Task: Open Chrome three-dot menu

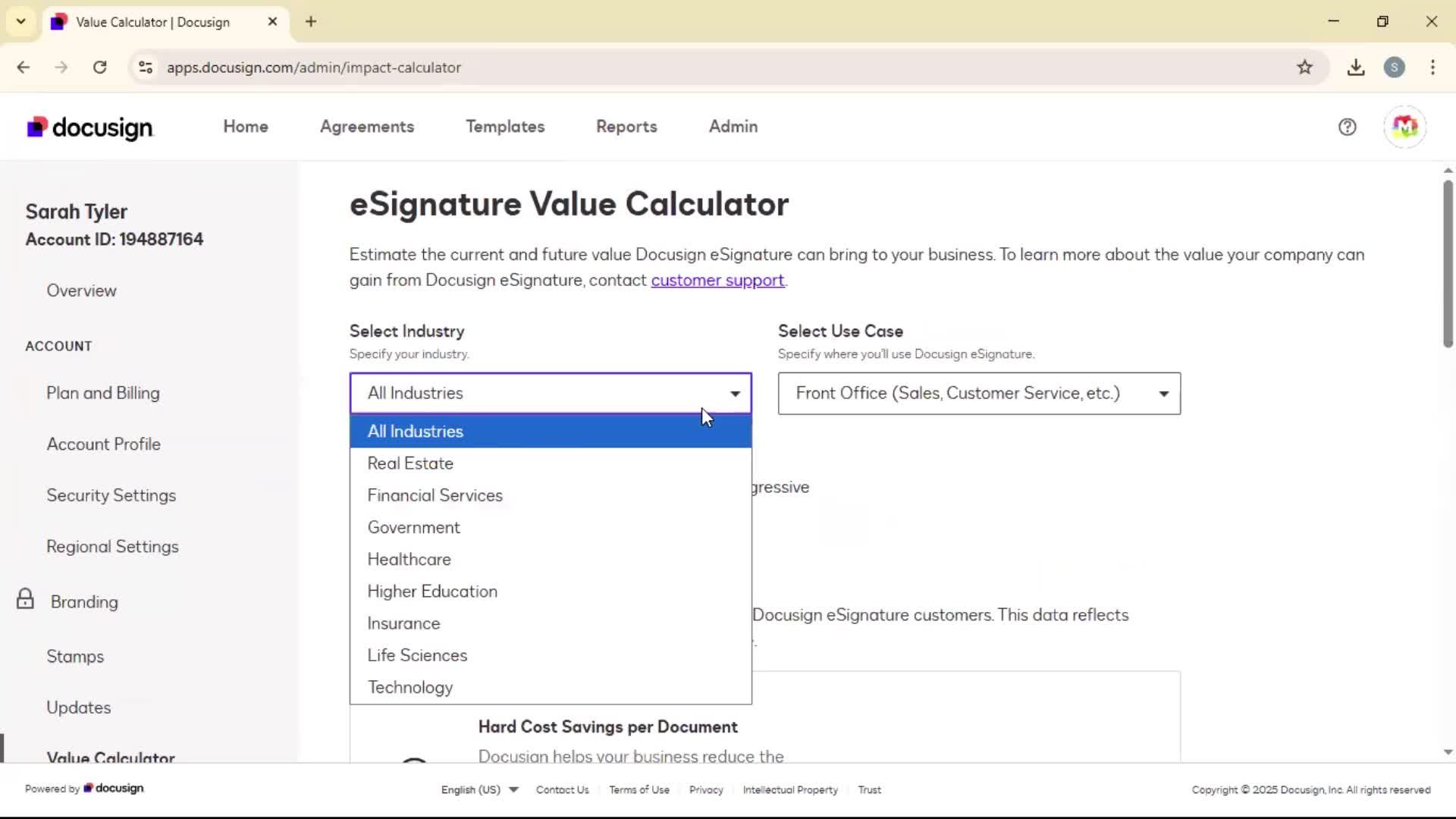Action: [x=1432, y=67]
